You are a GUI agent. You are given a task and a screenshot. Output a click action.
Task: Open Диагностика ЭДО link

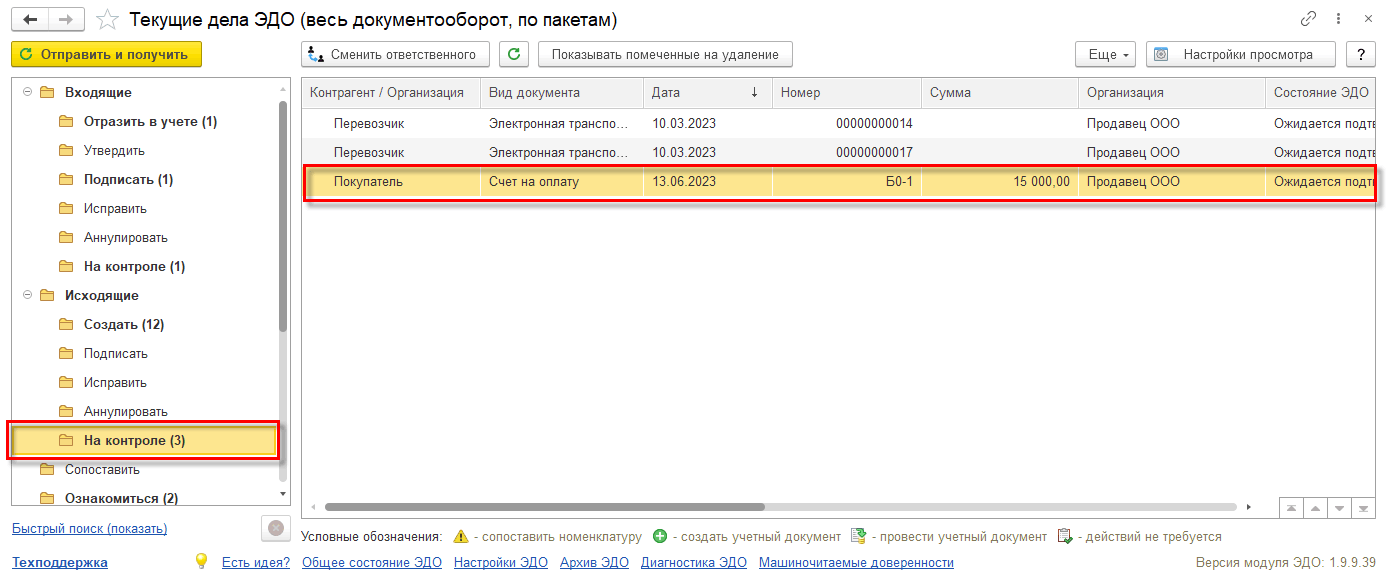pos(694,563)
